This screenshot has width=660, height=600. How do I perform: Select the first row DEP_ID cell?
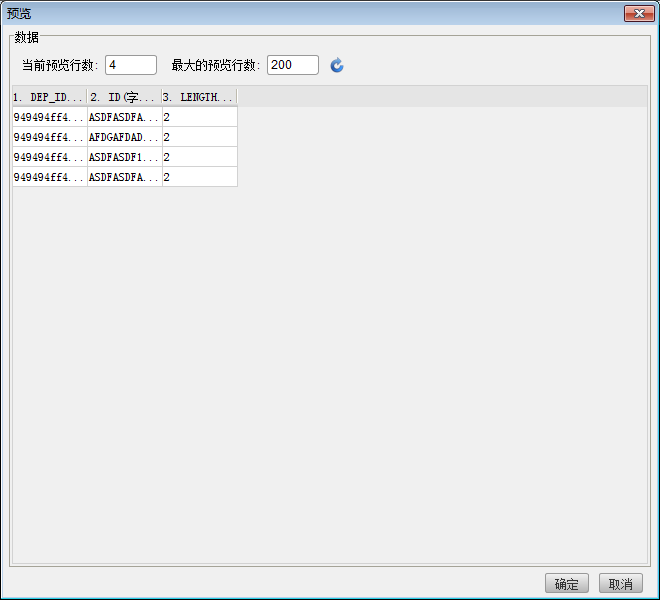point(49,117)
